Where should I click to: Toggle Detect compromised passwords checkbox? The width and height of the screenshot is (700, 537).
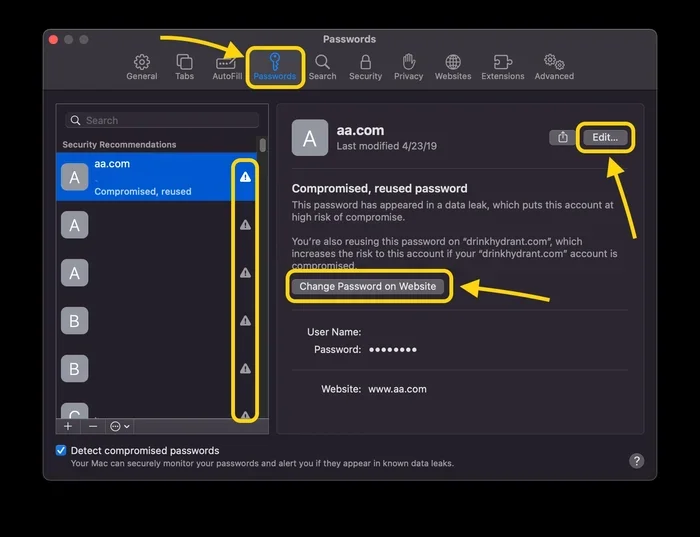[x=61, y=450]
